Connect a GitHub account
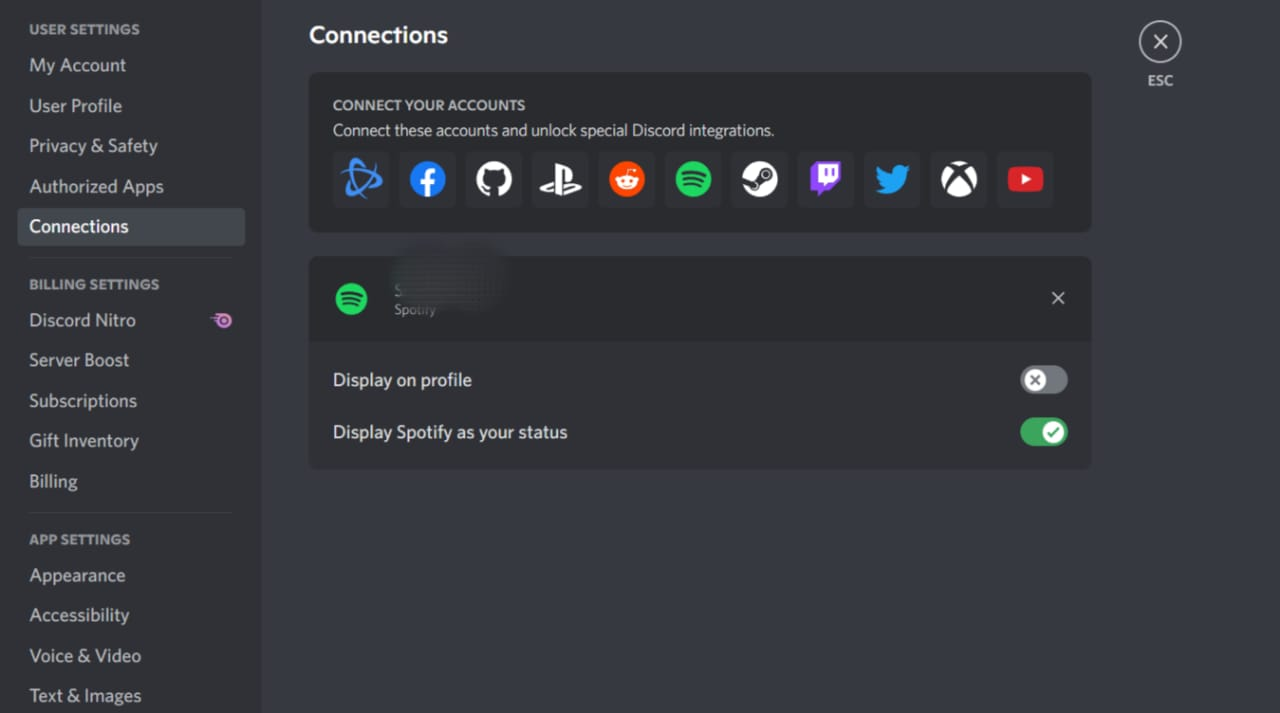The image size is (1280, 713). (x=494, y=180)
